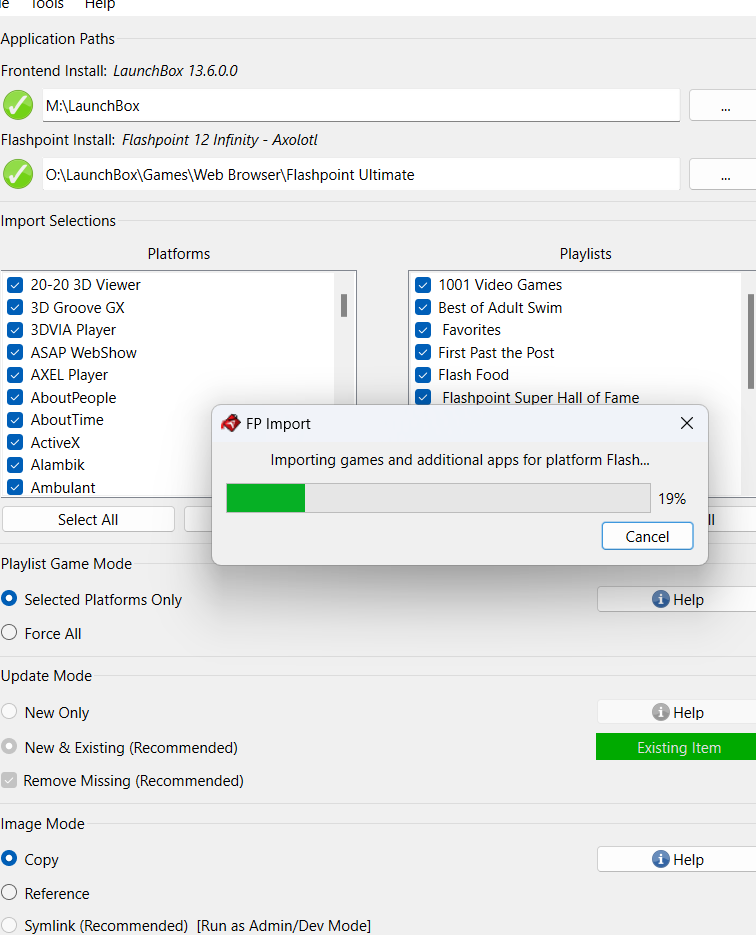Image resolution: width=756 pixels, height=935 pixels.
Task: Browse for Frontend Install folder
Action: pyautogui.click(x=723, y=106)
